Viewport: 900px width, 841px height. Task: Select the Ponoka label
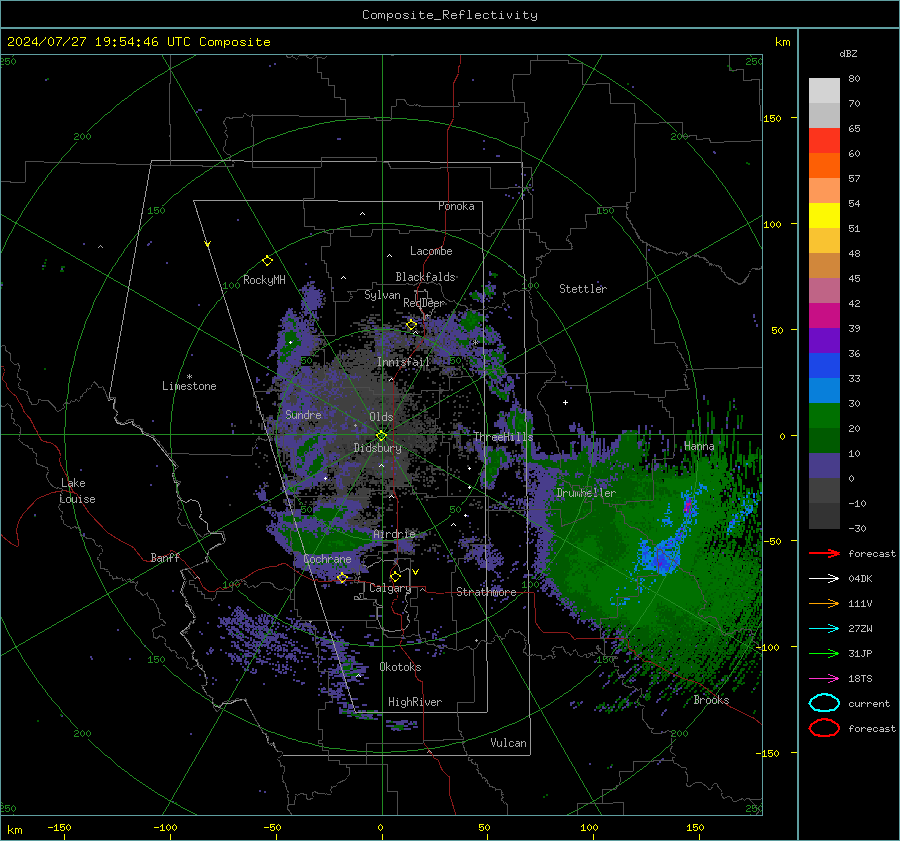[x=456, y=206]
